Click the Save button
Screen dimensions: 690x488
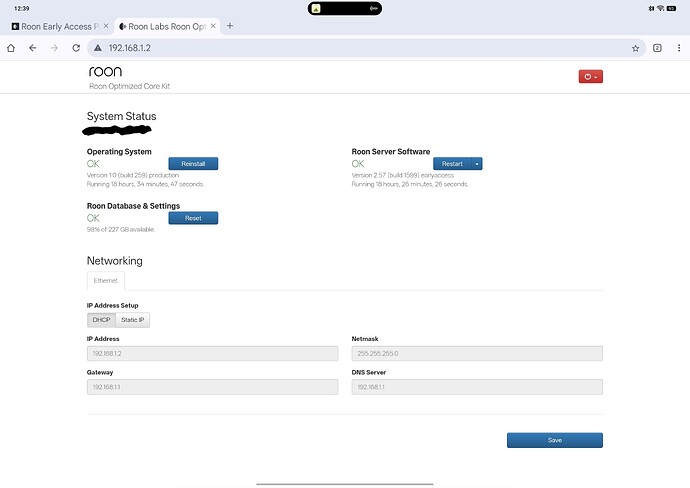pyautogui.click(x=554, y=440)
